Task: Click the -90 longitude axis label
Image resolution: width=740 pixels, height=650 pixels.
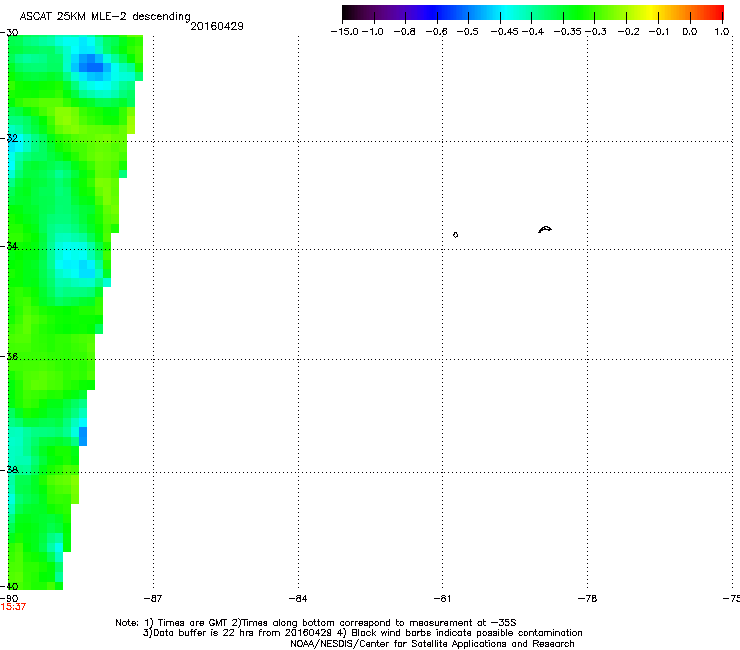Action: pyautogui.click(x=9, y=599)
